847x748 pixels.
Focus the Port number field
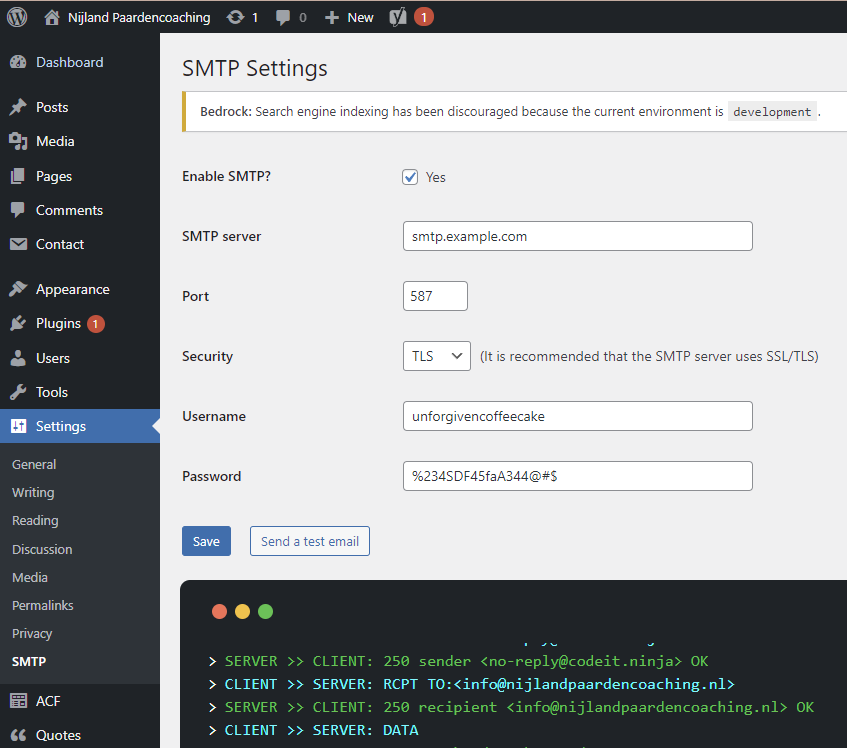coord(434,296)
